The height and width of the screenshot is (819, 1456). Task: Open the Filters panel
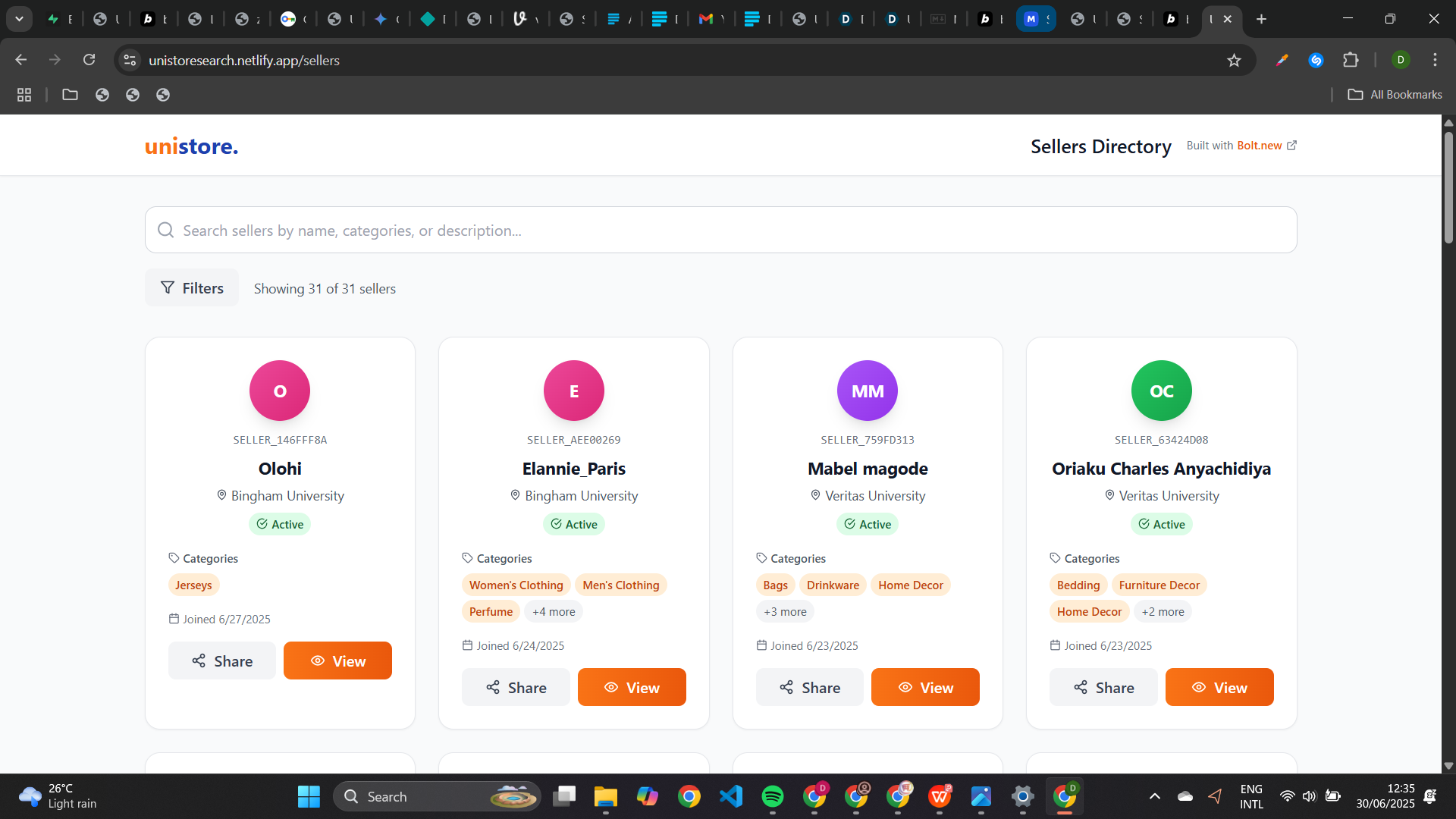tap(192, 288)
